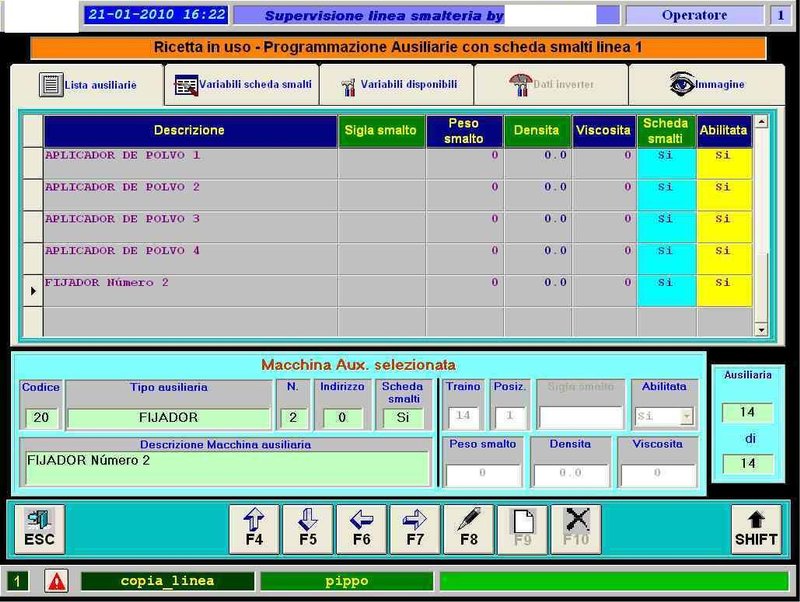
Task: Click the Abilitata cell for FIJADOR Número 2
Action: pos(724,291)
